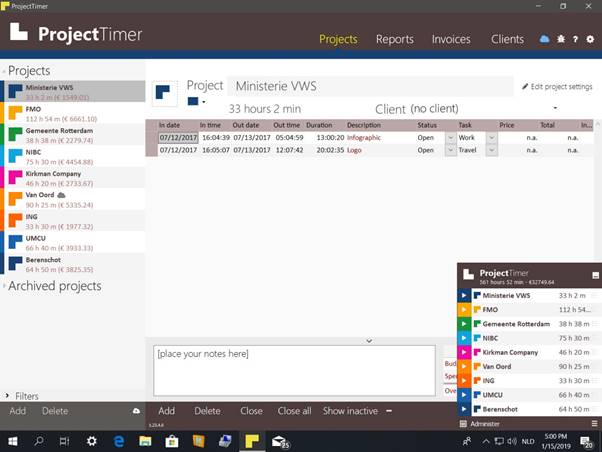The image size is (602, 452).
Task: Click the bug report icon in header
Action: (561, 39)
